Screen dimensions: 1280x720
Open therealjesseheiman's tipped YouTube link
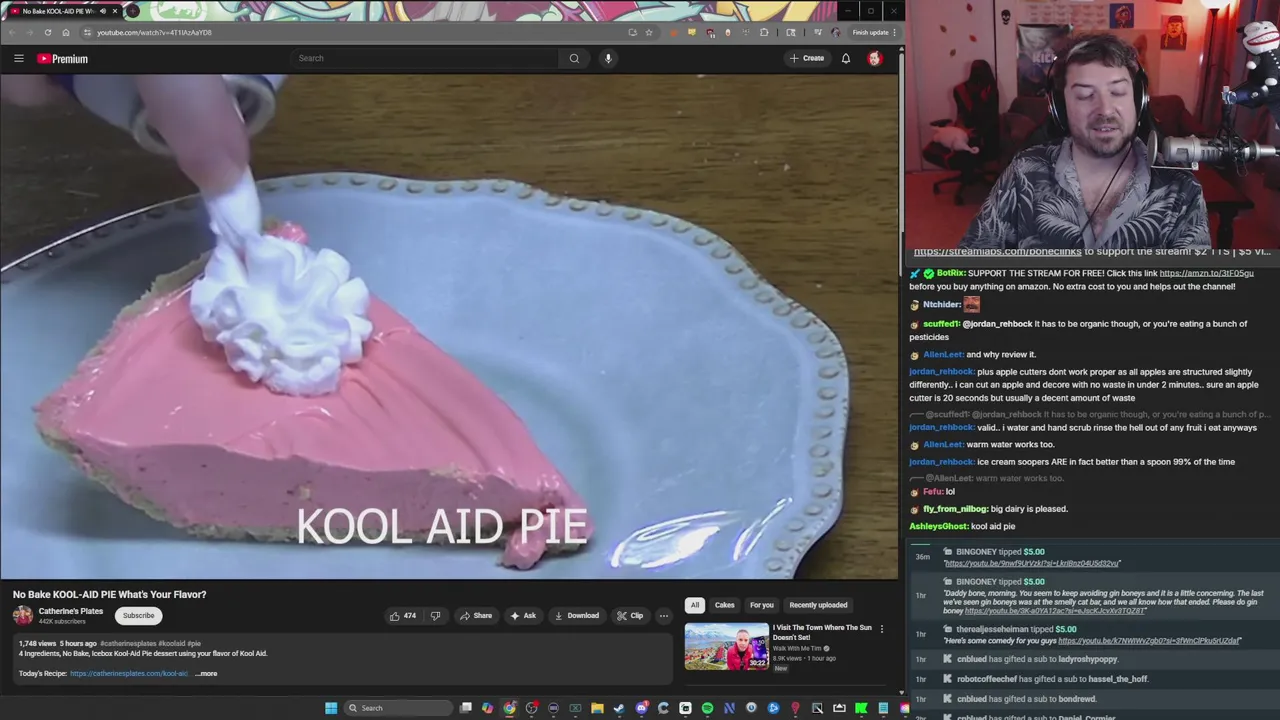[1150, 641]
